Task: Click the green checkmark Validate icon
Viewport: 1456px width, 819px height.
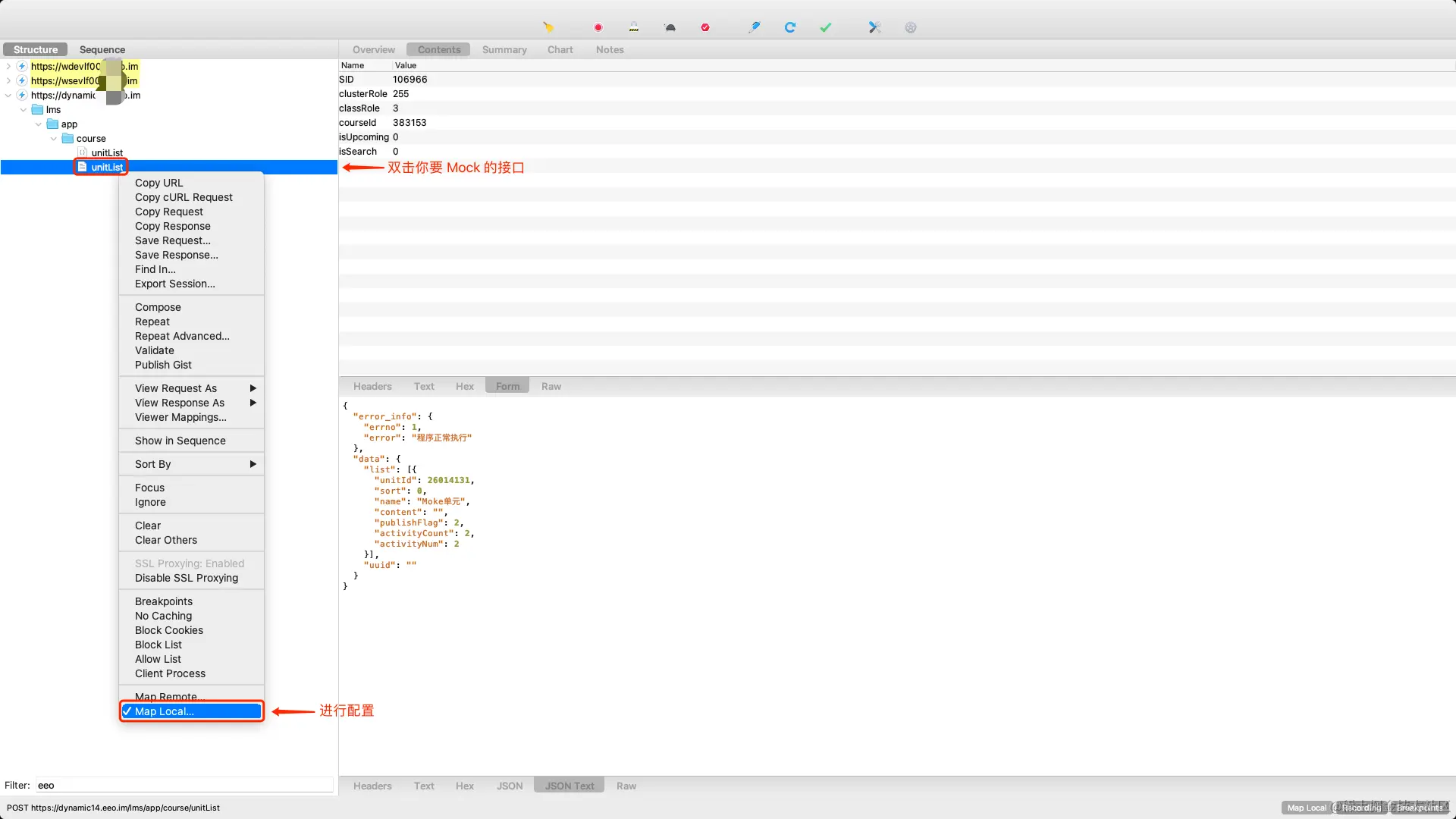Action: tap(826, 27)
